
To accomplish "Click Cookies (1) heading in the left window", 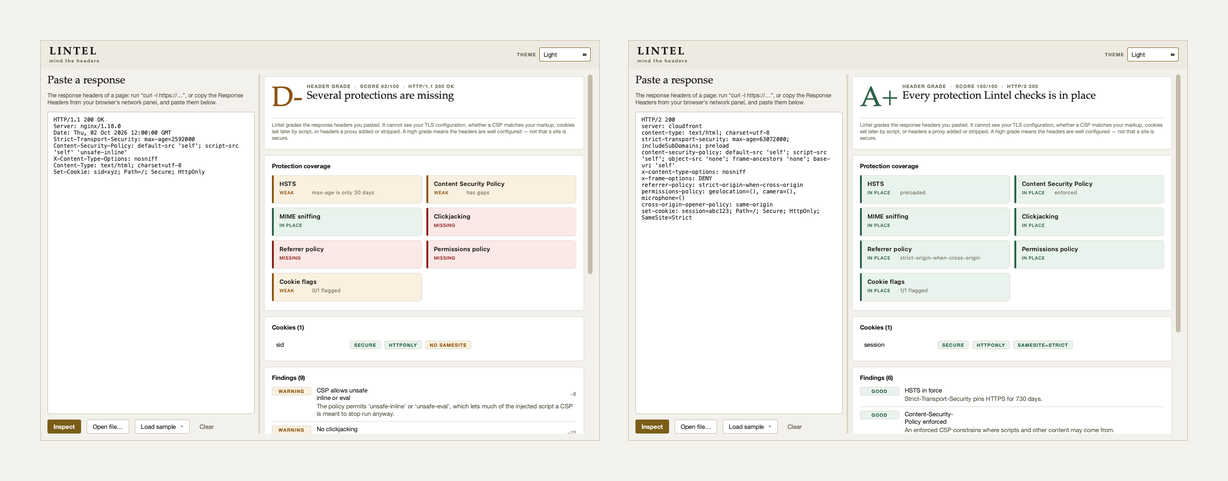I will coord(288,327).
